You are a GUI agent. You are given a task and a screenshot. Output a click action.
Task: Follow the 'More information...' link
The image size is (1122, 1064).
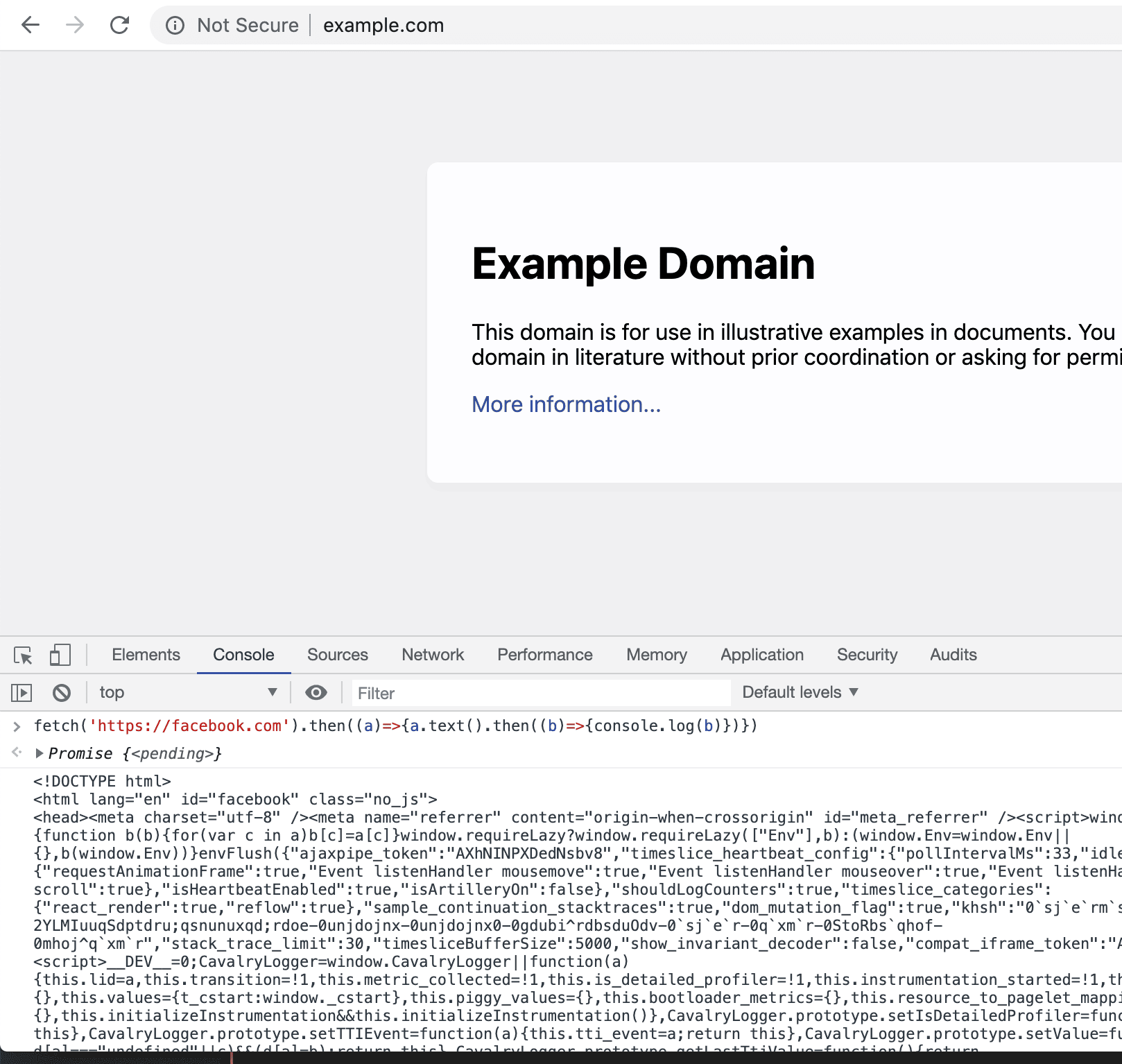point(566,404)
